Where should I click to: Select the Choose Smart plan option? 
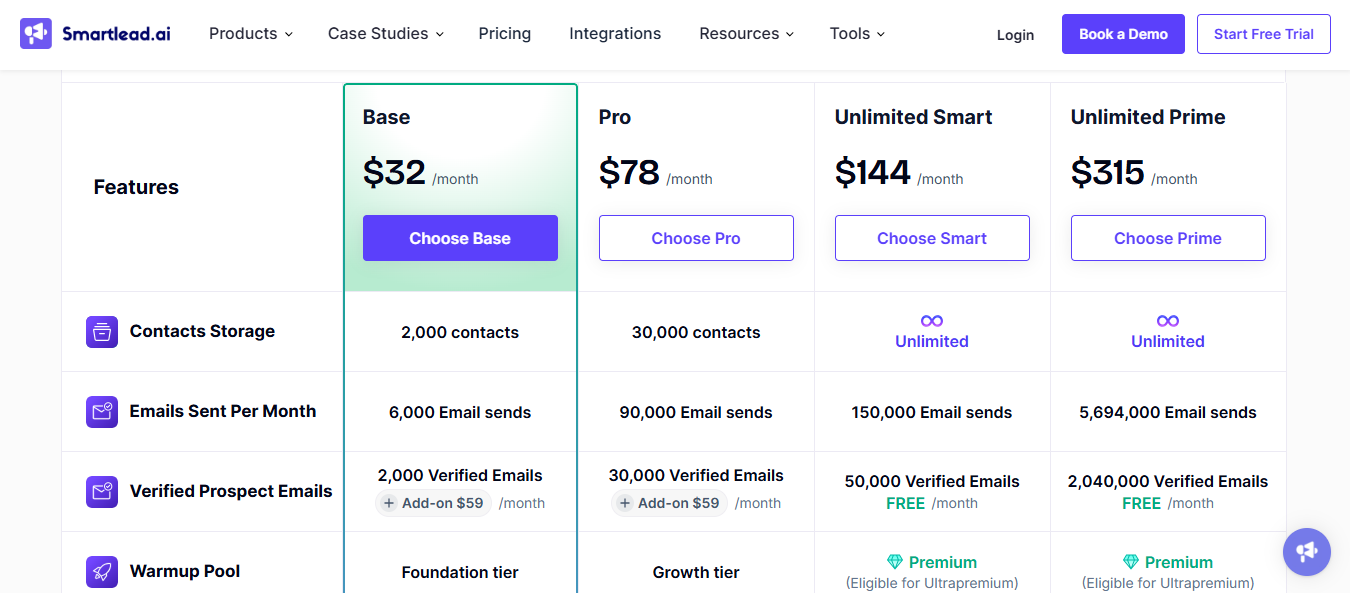tap(932, 238)
